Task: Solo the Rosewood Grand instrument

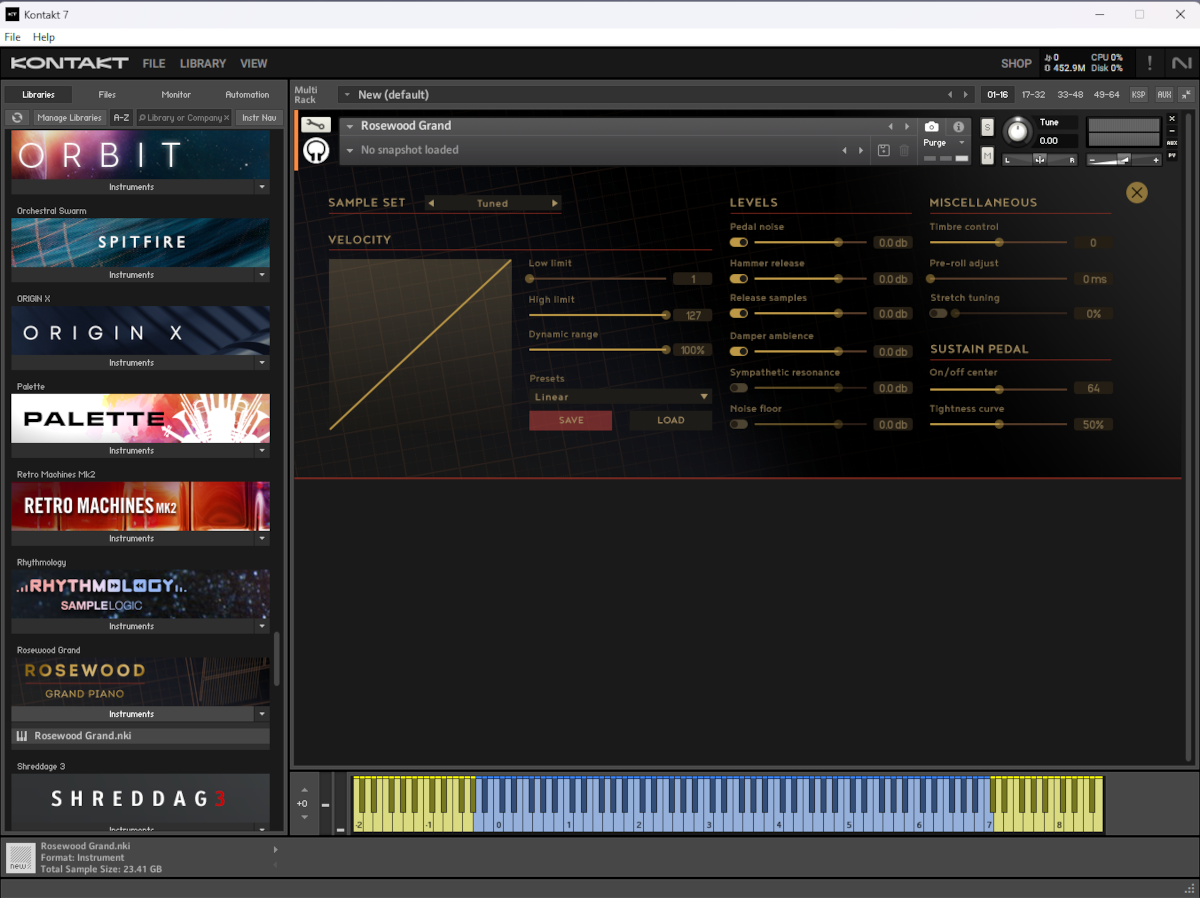Action: pyautogui.click(x=987, y=127)
